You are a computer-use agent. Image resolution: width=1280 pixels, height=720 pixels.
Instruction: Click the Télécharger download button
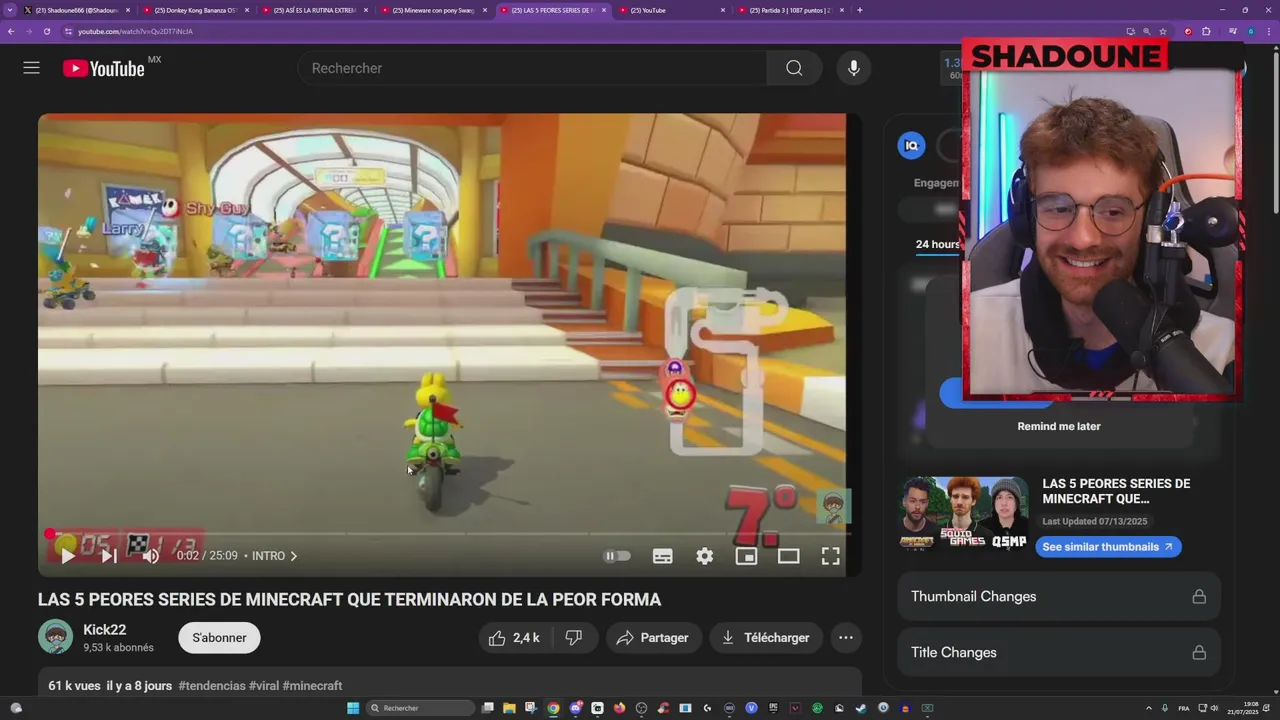[766, 638]
